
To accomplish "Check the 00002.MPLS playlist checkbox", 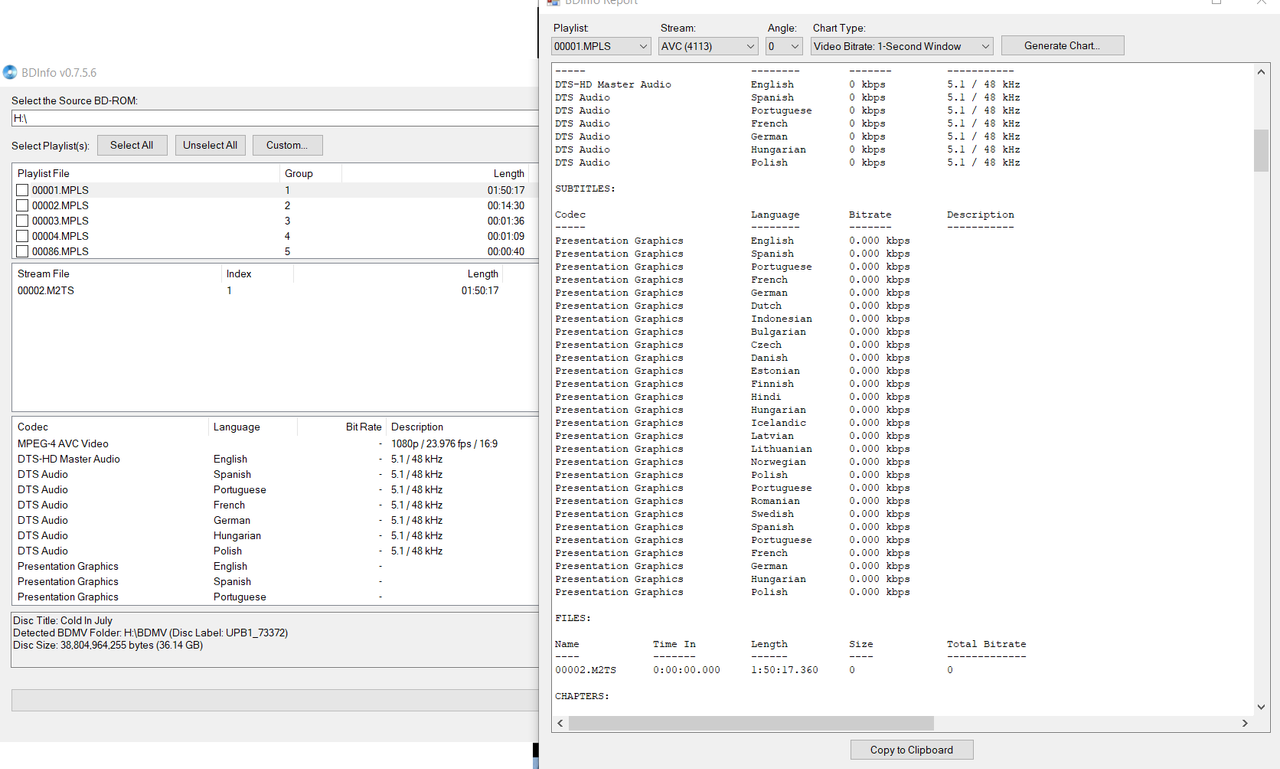I will point(22,205).
